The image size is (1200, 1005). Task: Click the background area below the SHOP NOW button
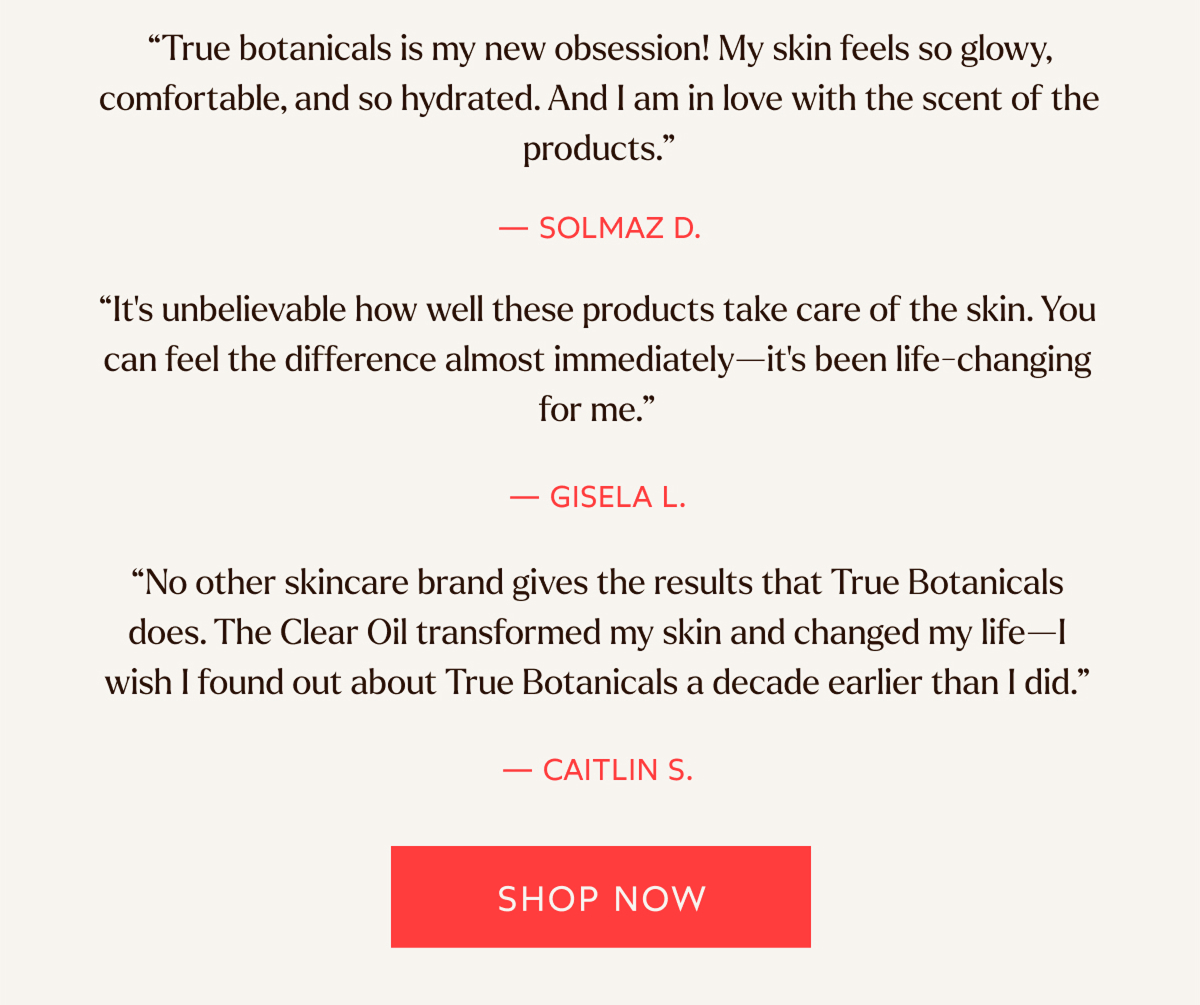[x=600, y=980]
